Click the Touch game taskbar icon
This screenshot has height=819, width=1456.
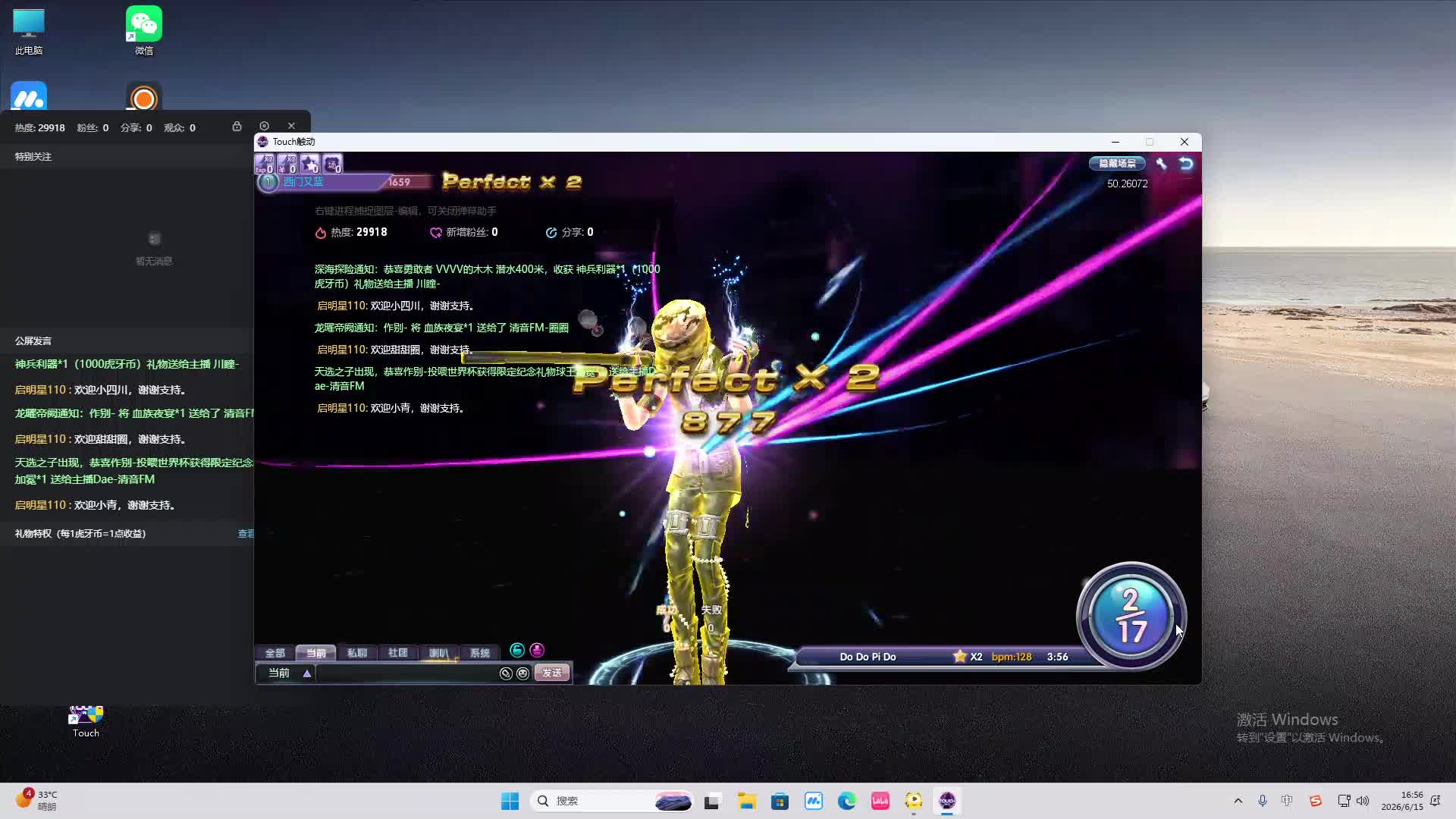[947, 801]
